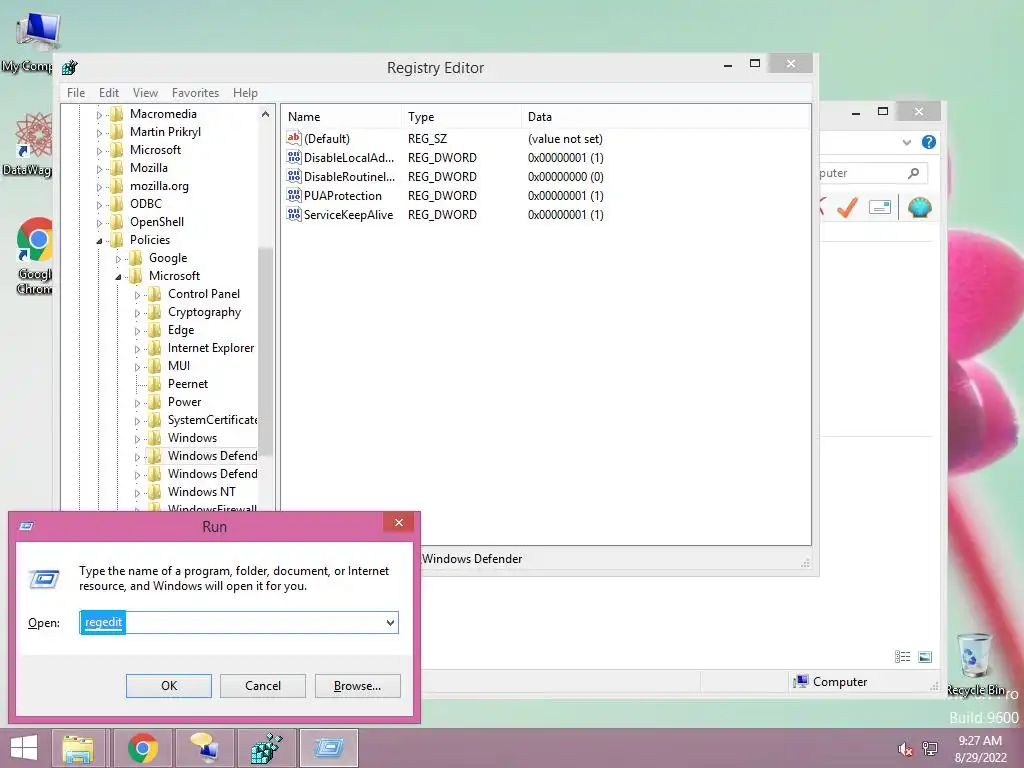The image size is (1024, 768).
Task: Open the Help menu in Registry Editor
Action: (245, 93)
